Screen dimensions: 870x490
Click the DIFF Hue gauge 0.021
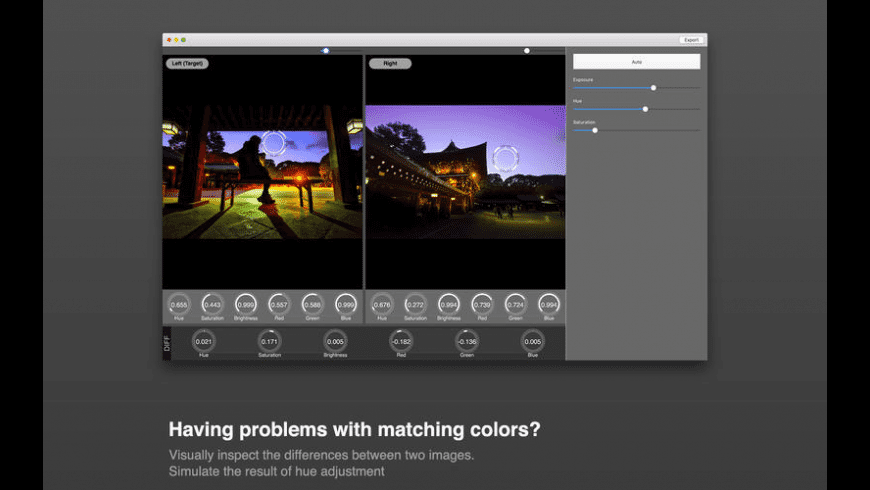point(204,341)
